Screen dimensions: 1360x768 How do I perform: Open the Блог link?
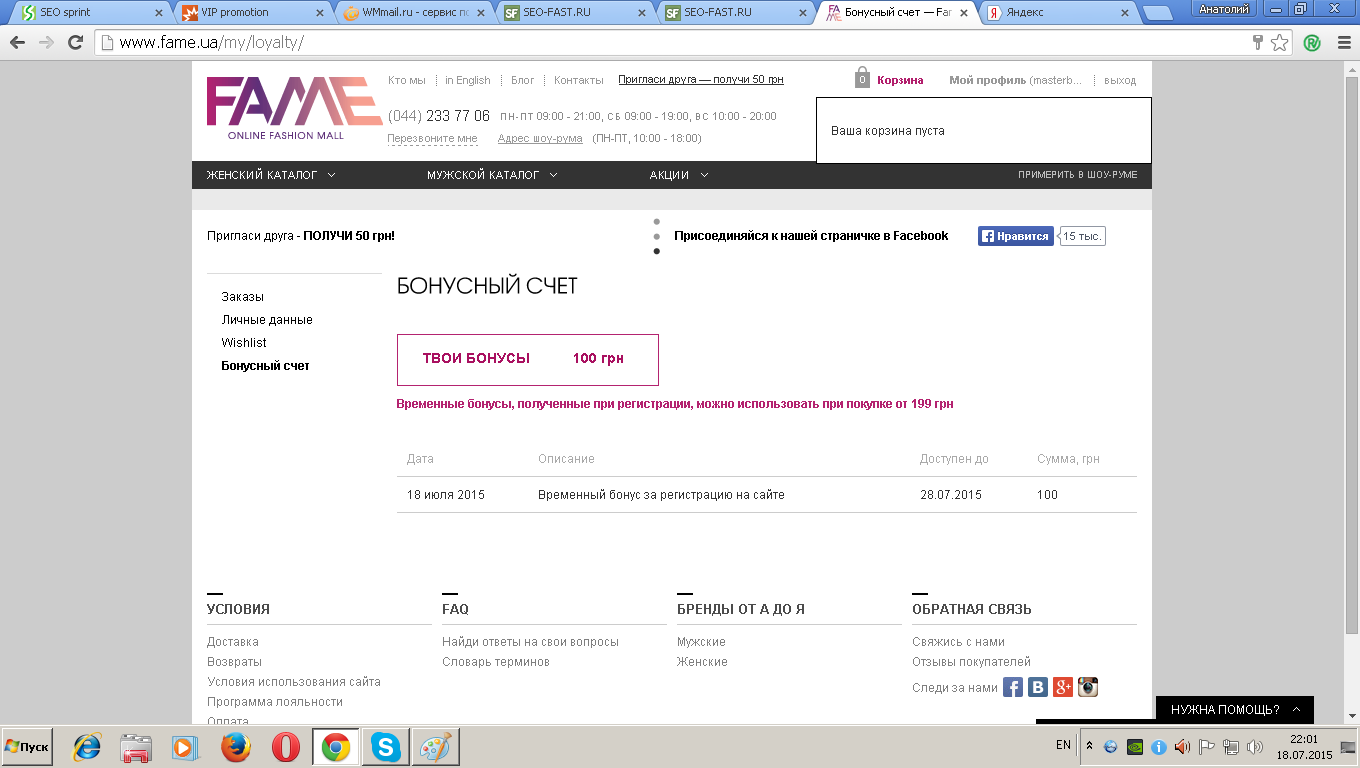523,80
